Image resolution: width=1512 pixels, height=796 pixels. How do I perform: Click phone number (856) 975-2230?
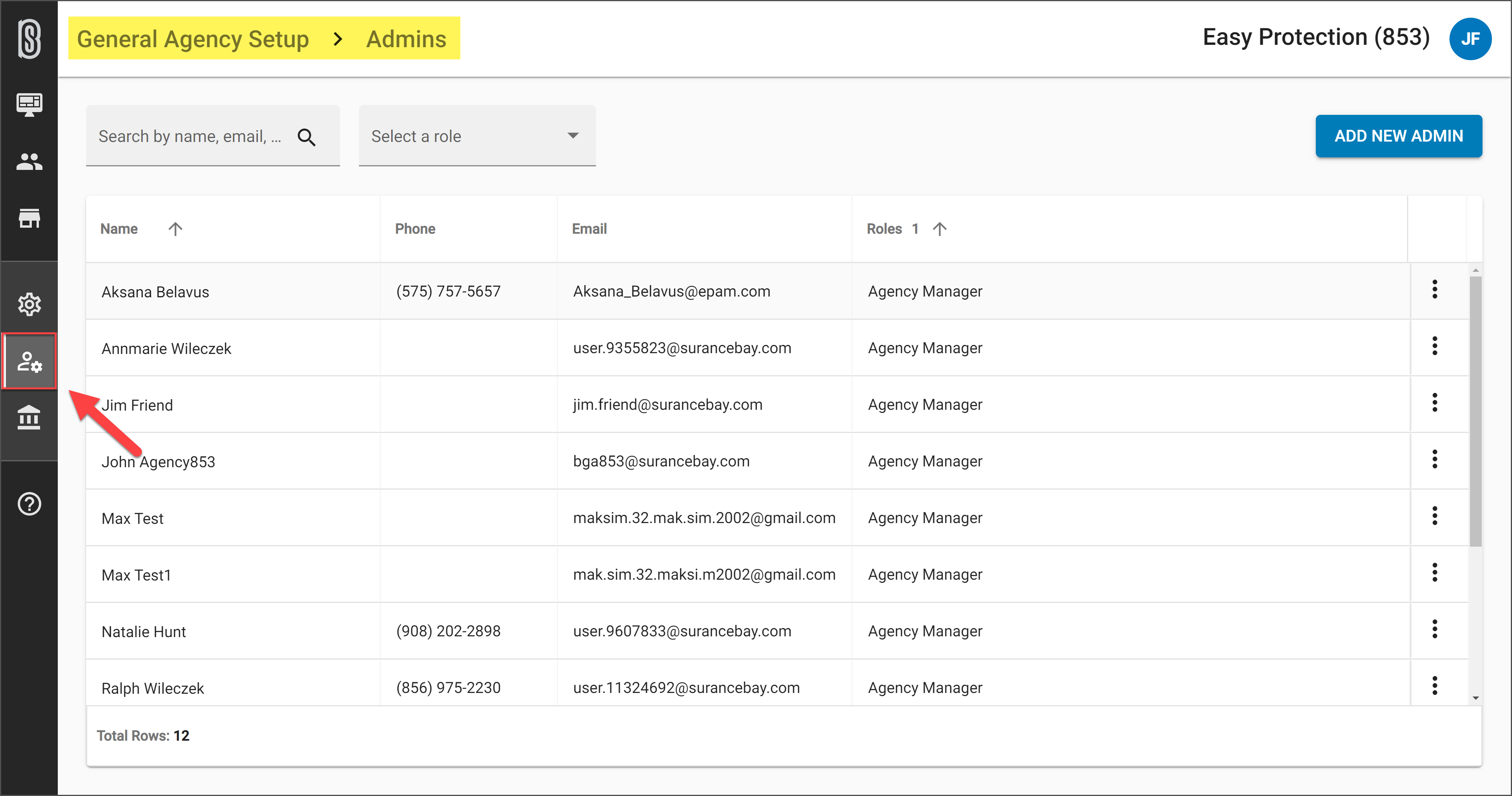(x=449, y=688)
